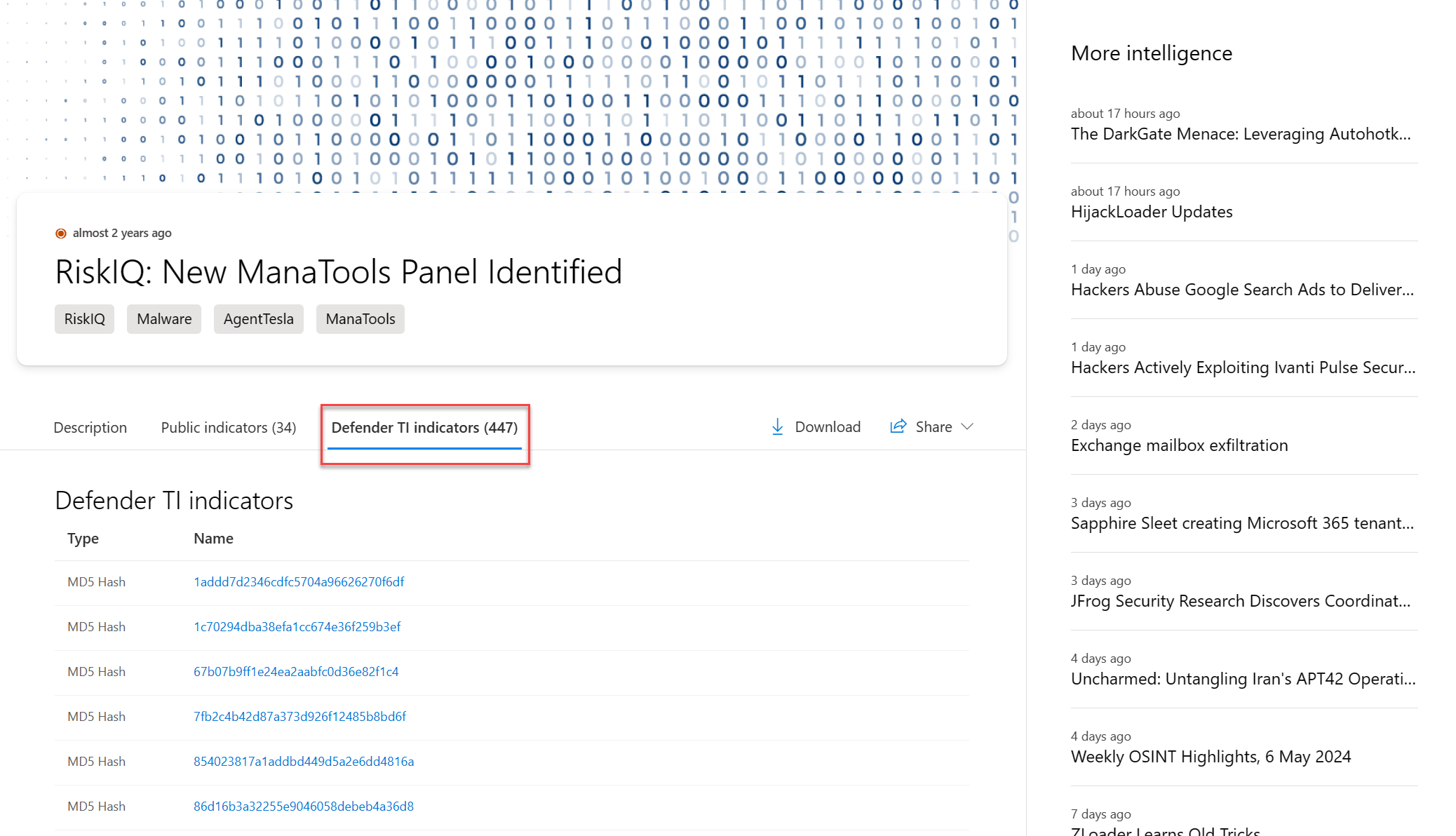Click MD5 Hash type in the 1addd7d2 row
Image resolution: width=1456 pixels, height=836 pixels.
pyautogui.click(x=96, y=581)
